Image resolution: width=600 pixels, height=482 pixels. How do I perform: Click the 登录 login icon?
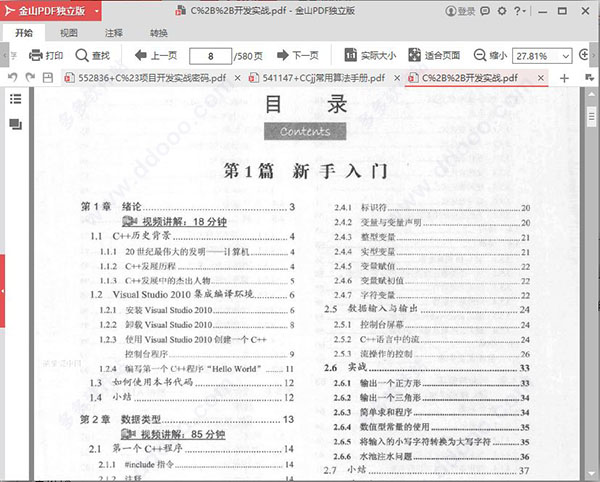click(x=460, y=11)
